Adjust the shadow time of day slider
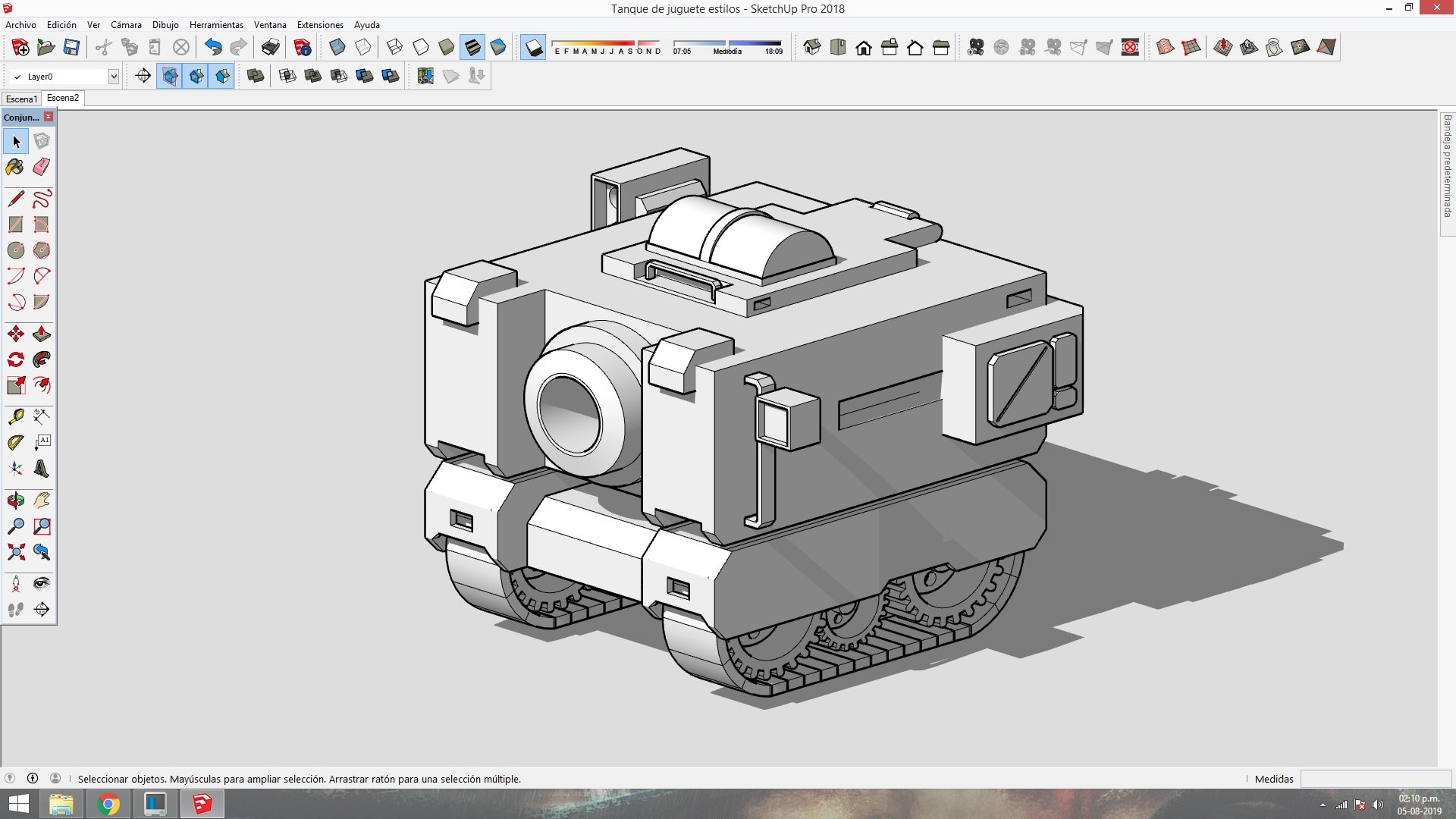The image size is (1456, 819). [727, 46]
